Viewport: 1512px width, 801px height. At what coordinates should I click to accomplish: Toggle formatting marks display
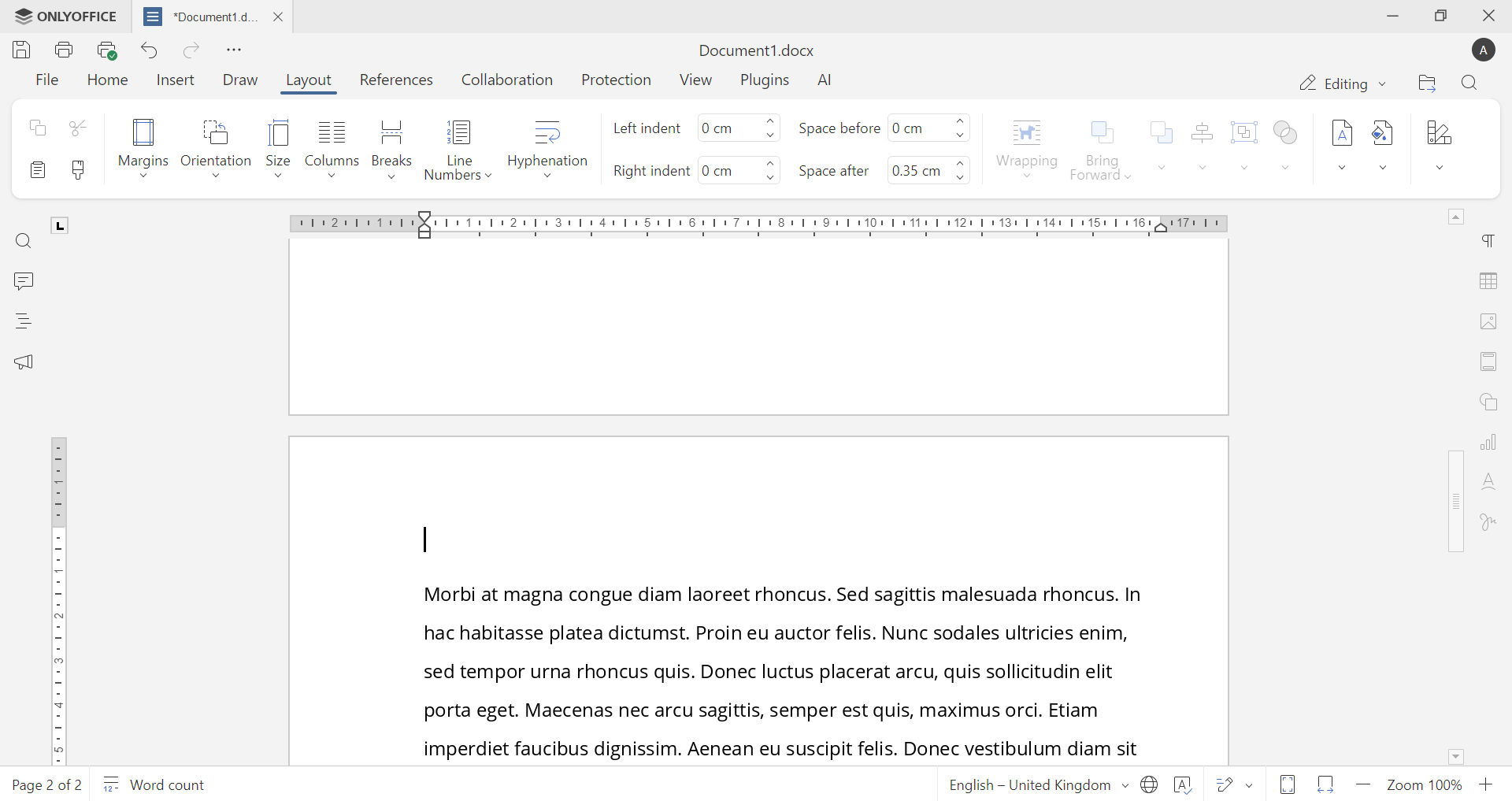click(1490, 241)
